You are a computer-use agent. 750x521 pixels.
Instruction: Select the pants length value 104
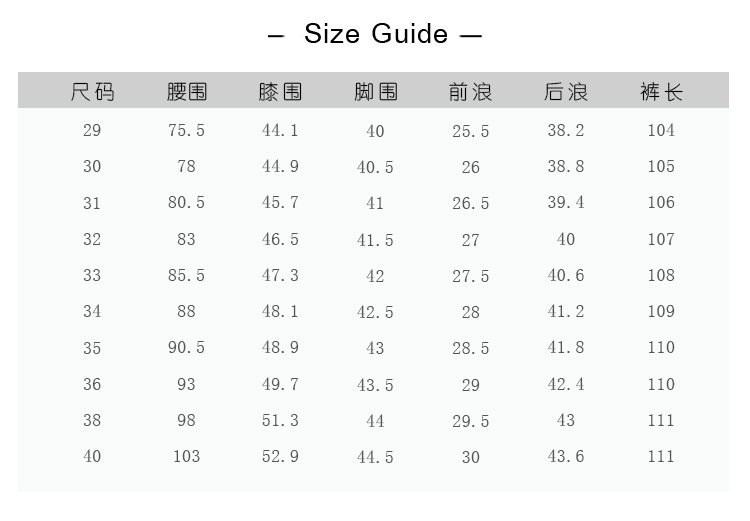(661, 130)
